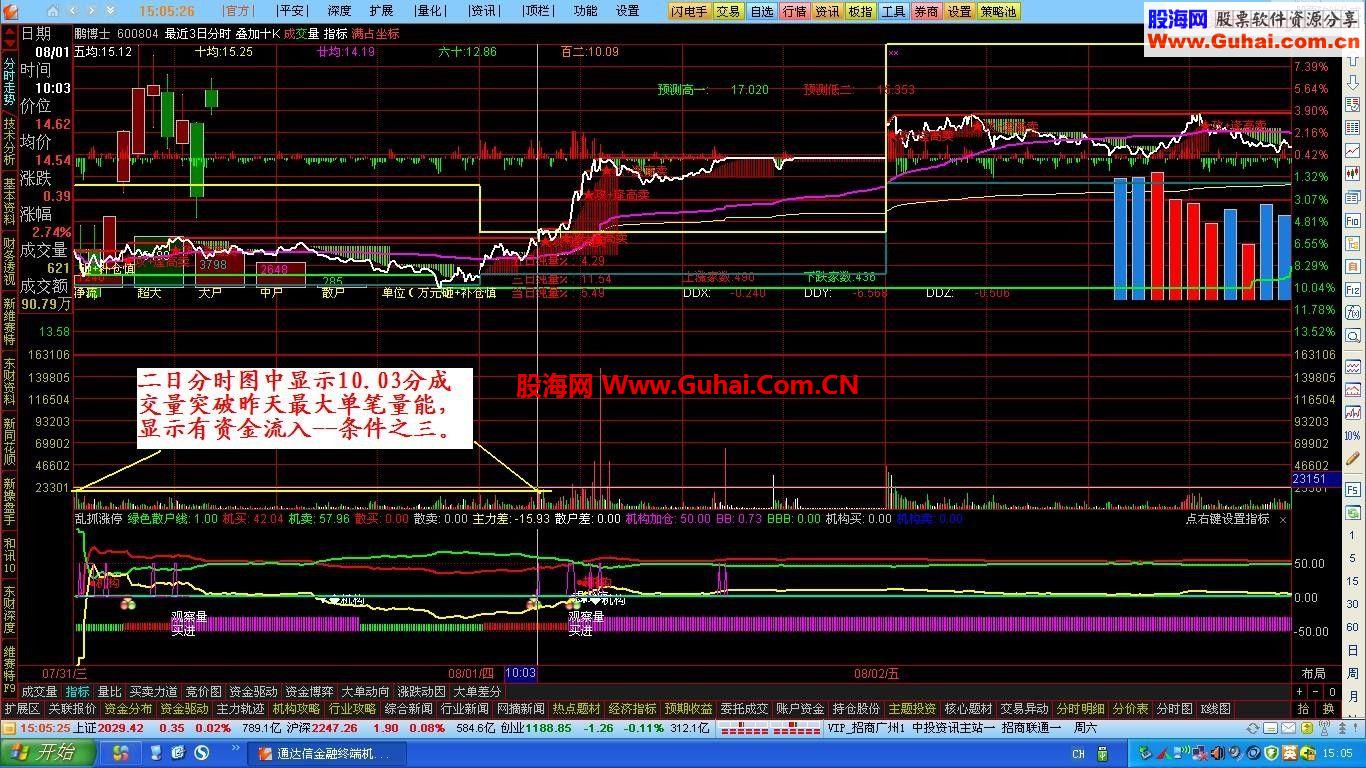Click the up arrow icon atop right sidebar
This screenshot has width=1366, height=768.
pos(1353,58)
